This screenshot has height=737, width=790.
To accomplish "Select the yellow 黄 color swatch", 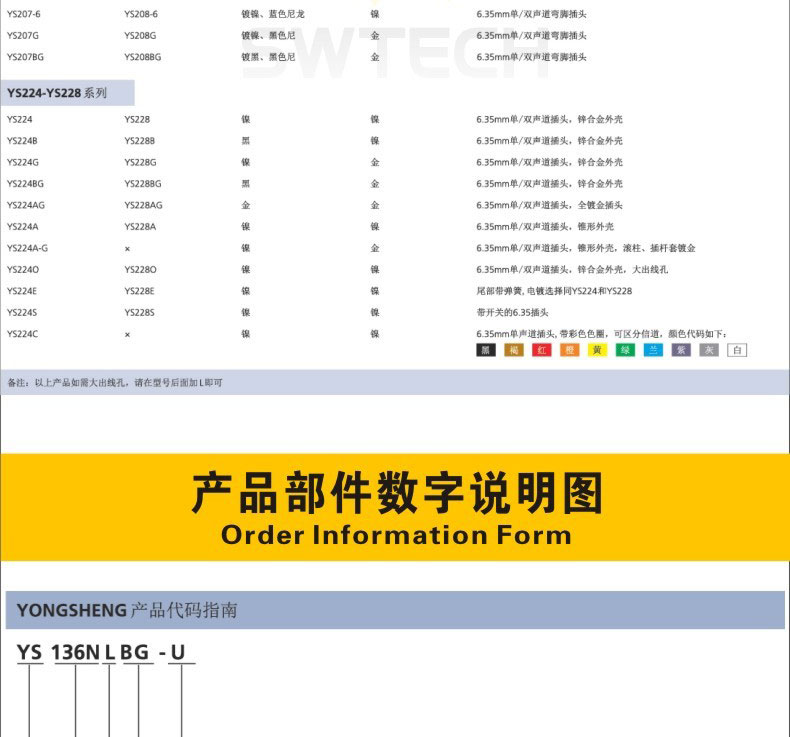I will 597,350.
